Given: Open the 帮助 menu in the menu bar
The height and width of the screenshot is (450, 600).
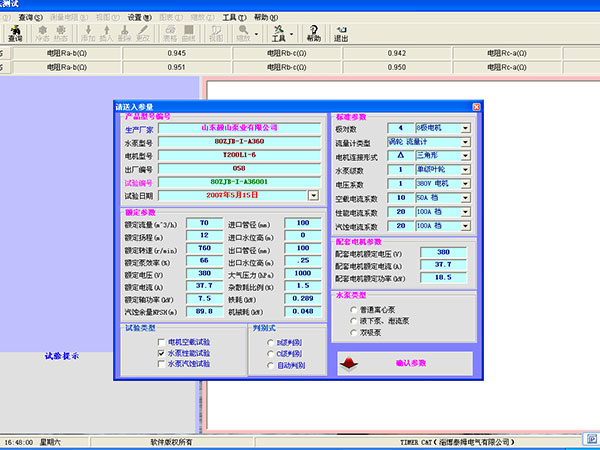Looking at the screenshot, I should coord(261,18).
